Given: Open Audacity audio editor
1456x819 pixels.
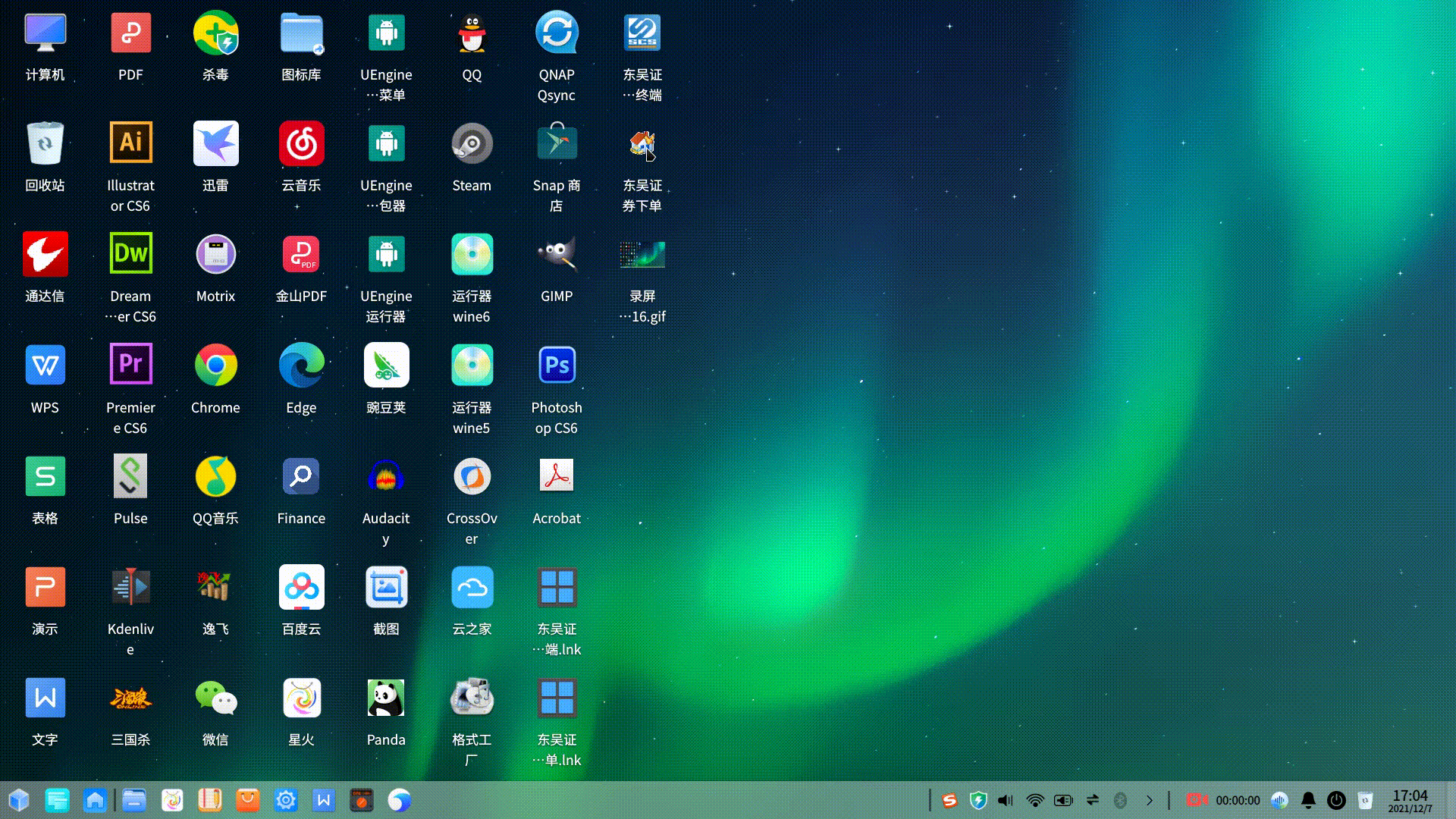Looking at the screenshot, I should coord(386,476).
